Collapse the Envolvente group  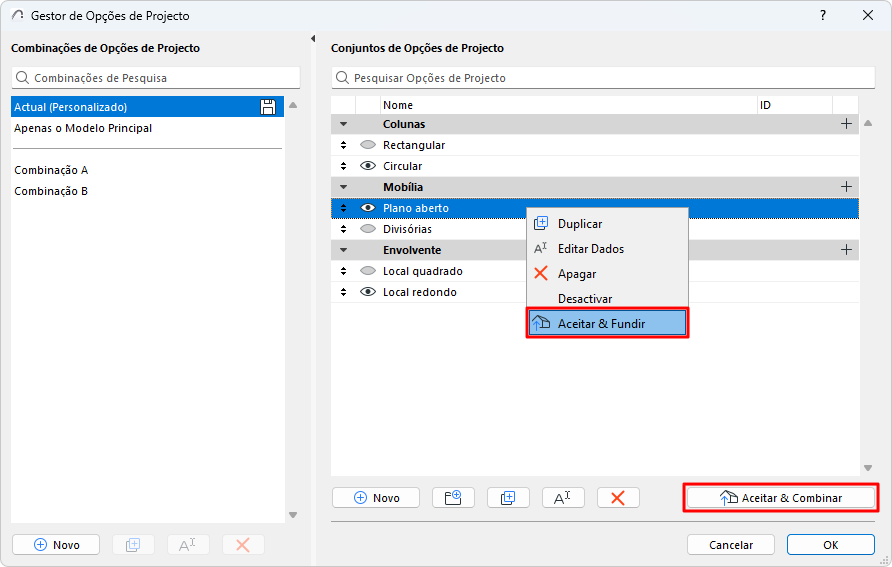(x=344, y=250)
